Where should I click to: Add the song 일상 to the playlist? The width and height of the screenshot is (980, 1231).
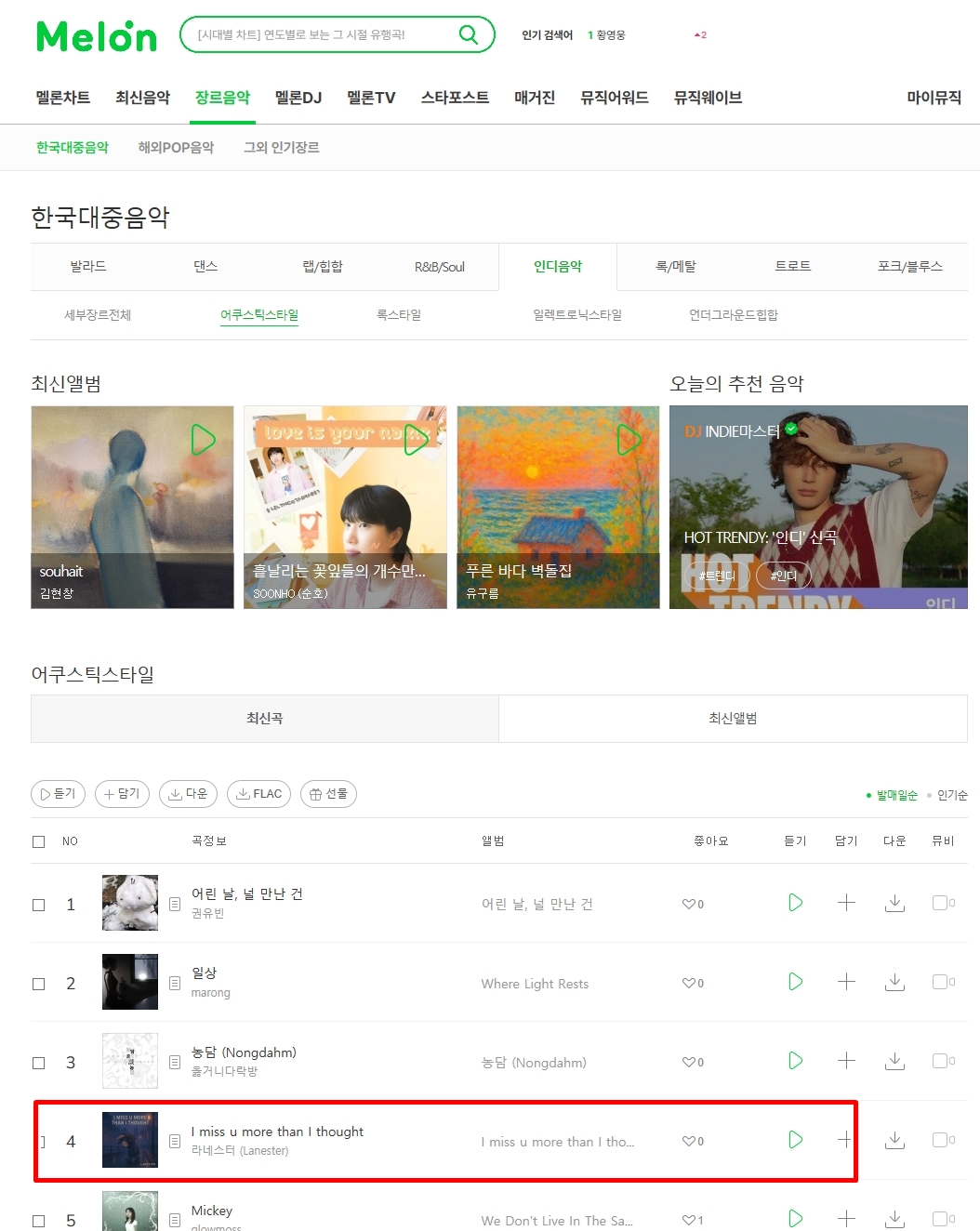pyautogui.click(x=846, y=982)
